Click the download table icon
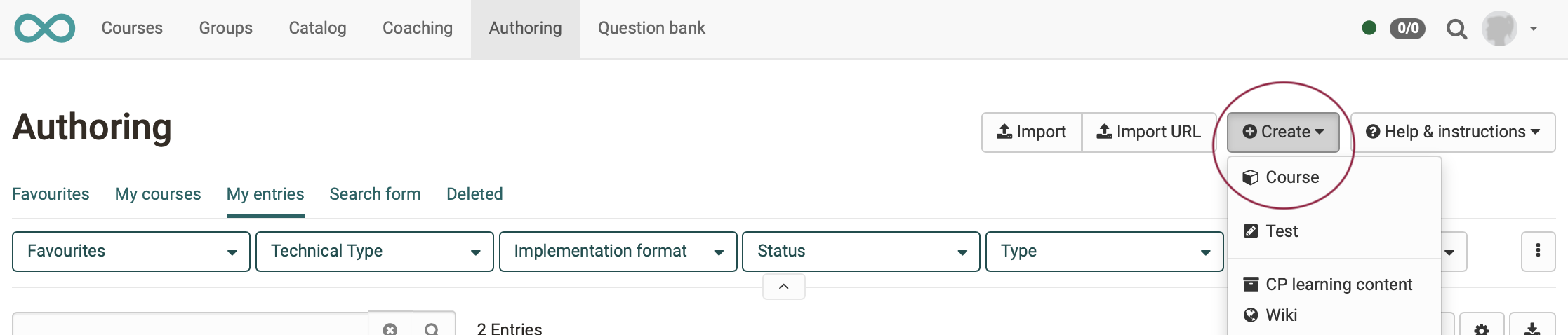1568x335 pixels. (1532, 328)
